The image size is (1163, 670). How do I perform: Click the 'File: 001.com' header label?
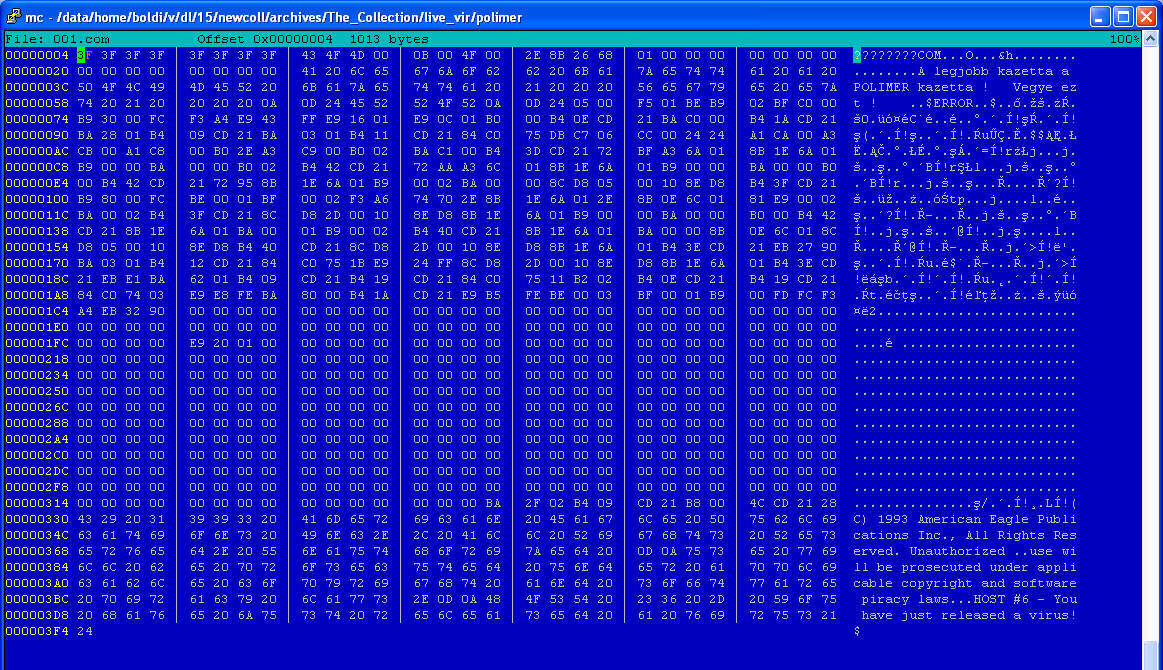point(57,39)
